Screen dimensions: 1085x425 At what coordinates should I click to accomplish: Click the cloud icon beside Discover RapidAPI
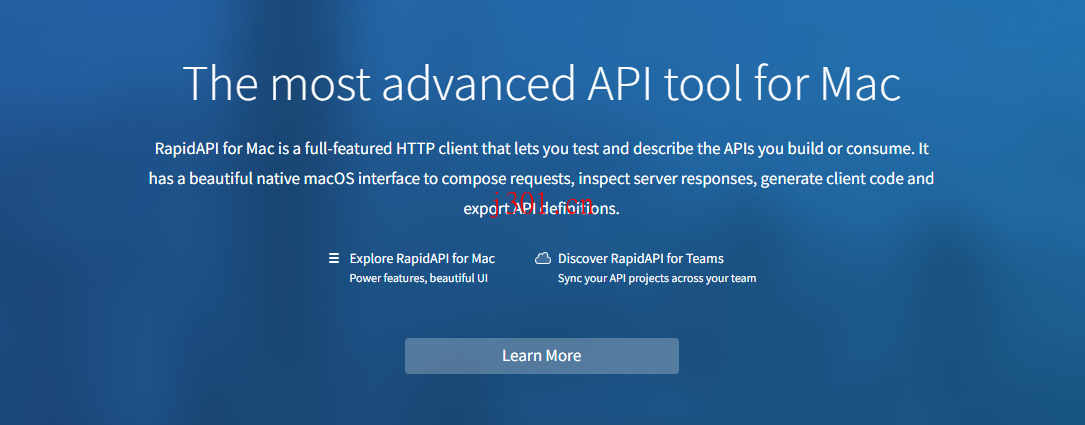(x=543, y=259)
